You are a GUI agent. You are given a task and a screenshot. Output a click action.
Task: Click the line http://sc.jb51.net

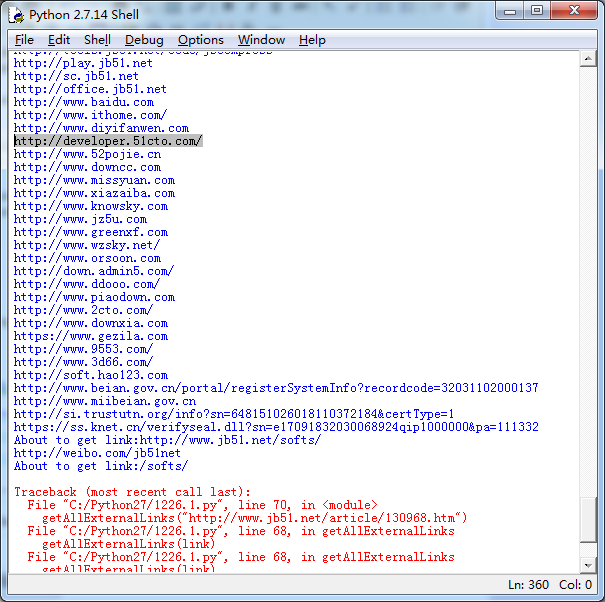(76, 76)
